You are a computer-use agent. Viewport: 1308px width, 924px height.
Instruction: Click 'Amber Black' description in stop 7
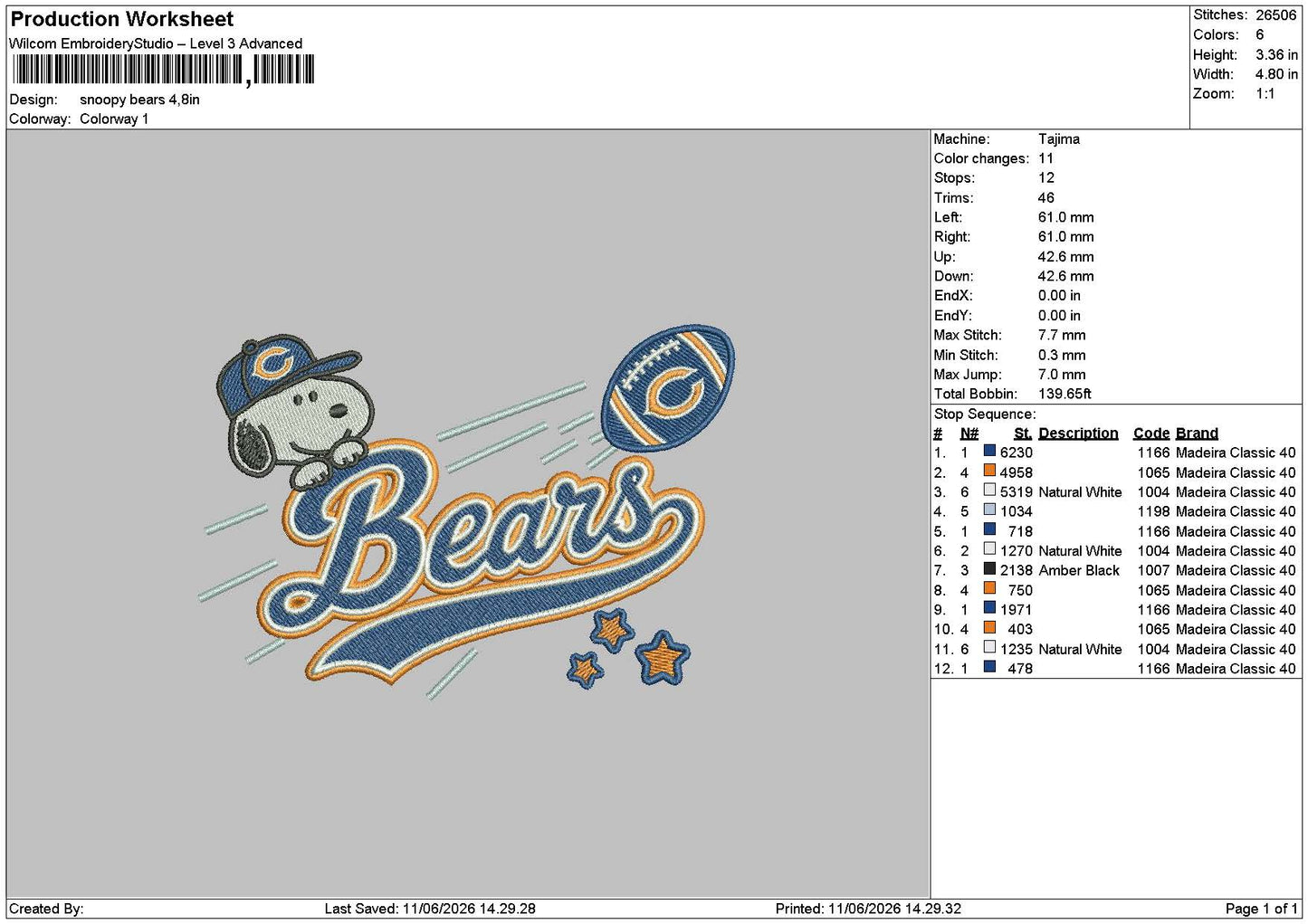(x=1079, y=570)
